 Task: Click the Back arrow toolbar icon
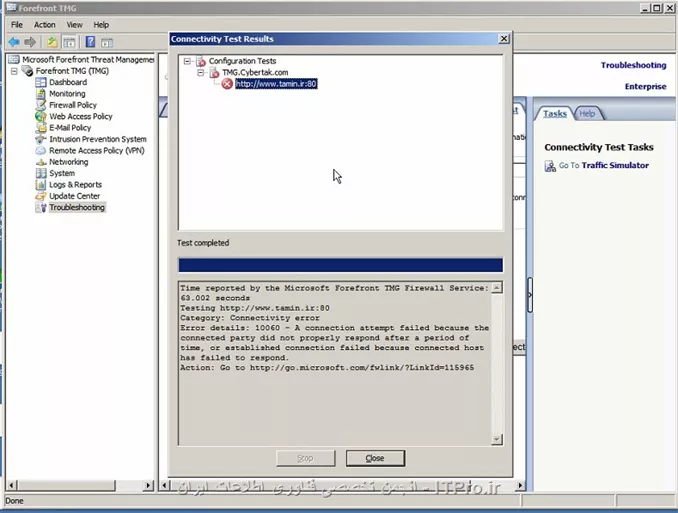pyautogui.click(x=14, y=42)
